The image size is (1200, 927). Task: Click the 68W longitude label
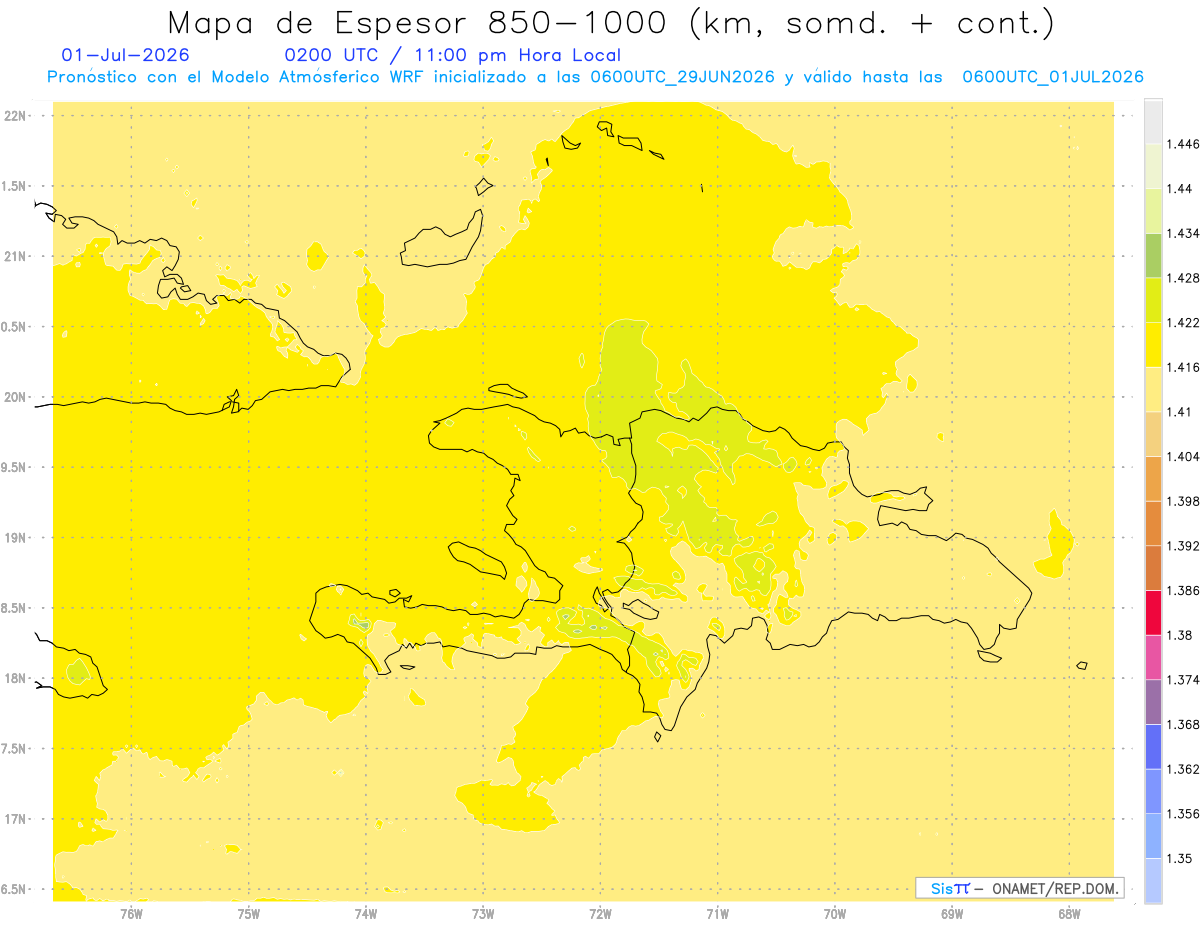click(x=1069, y=913)
